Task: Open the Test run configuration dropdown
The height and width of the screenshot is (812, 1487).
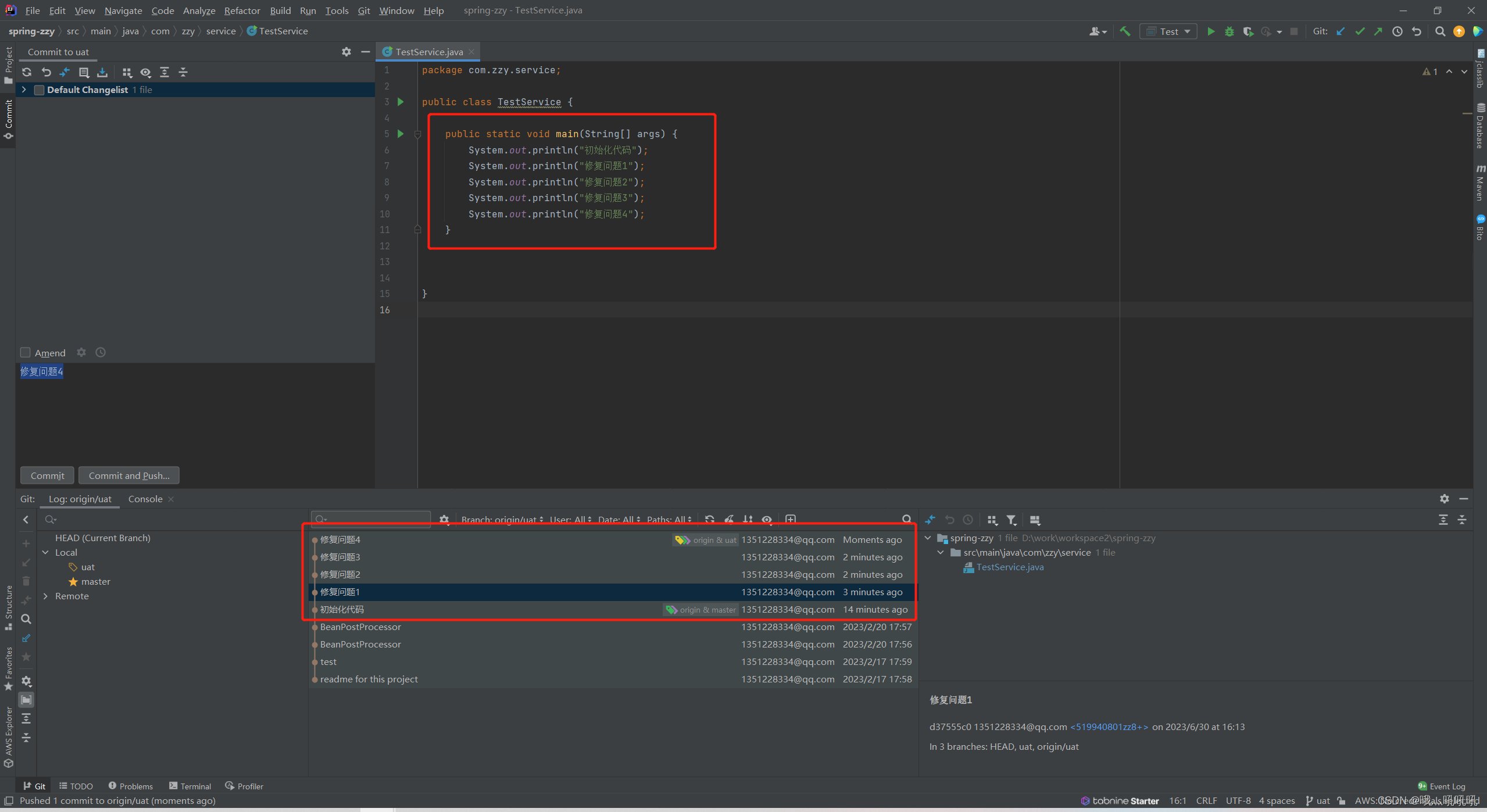Action: pos(1168,31)
